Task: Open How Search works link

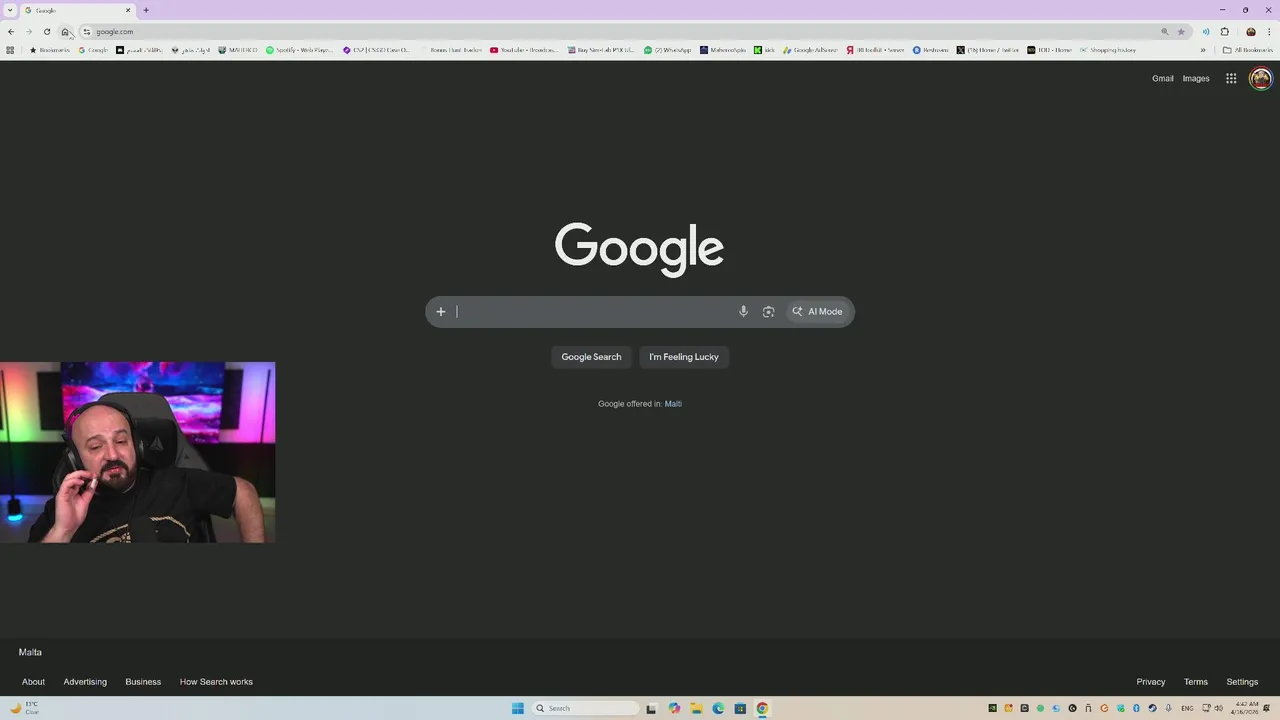Action: 216,682
